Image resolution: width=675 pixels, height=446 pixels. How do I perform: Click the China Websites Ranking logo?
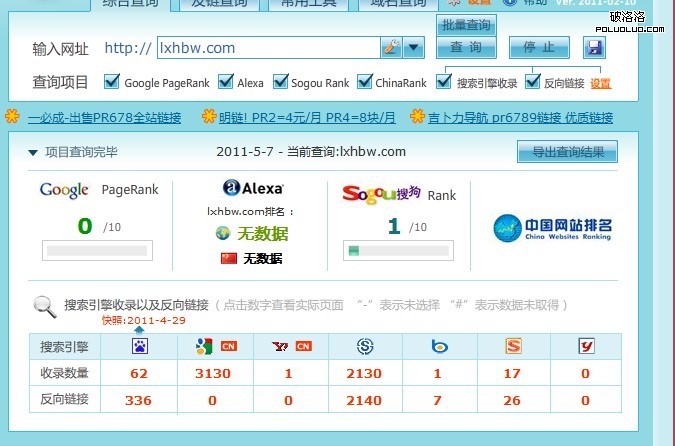pos(553,229)
